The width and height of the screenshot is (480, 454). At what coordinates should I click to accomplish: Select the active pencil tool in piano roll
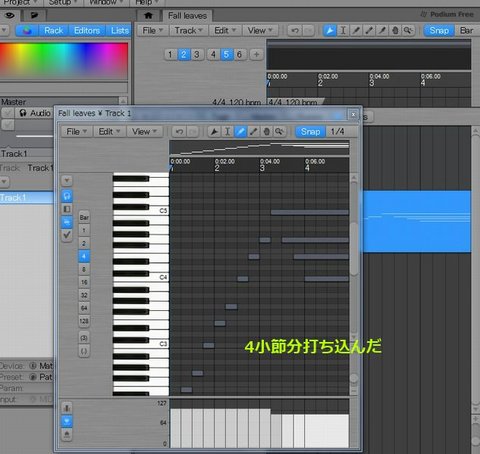click(240, 132)
